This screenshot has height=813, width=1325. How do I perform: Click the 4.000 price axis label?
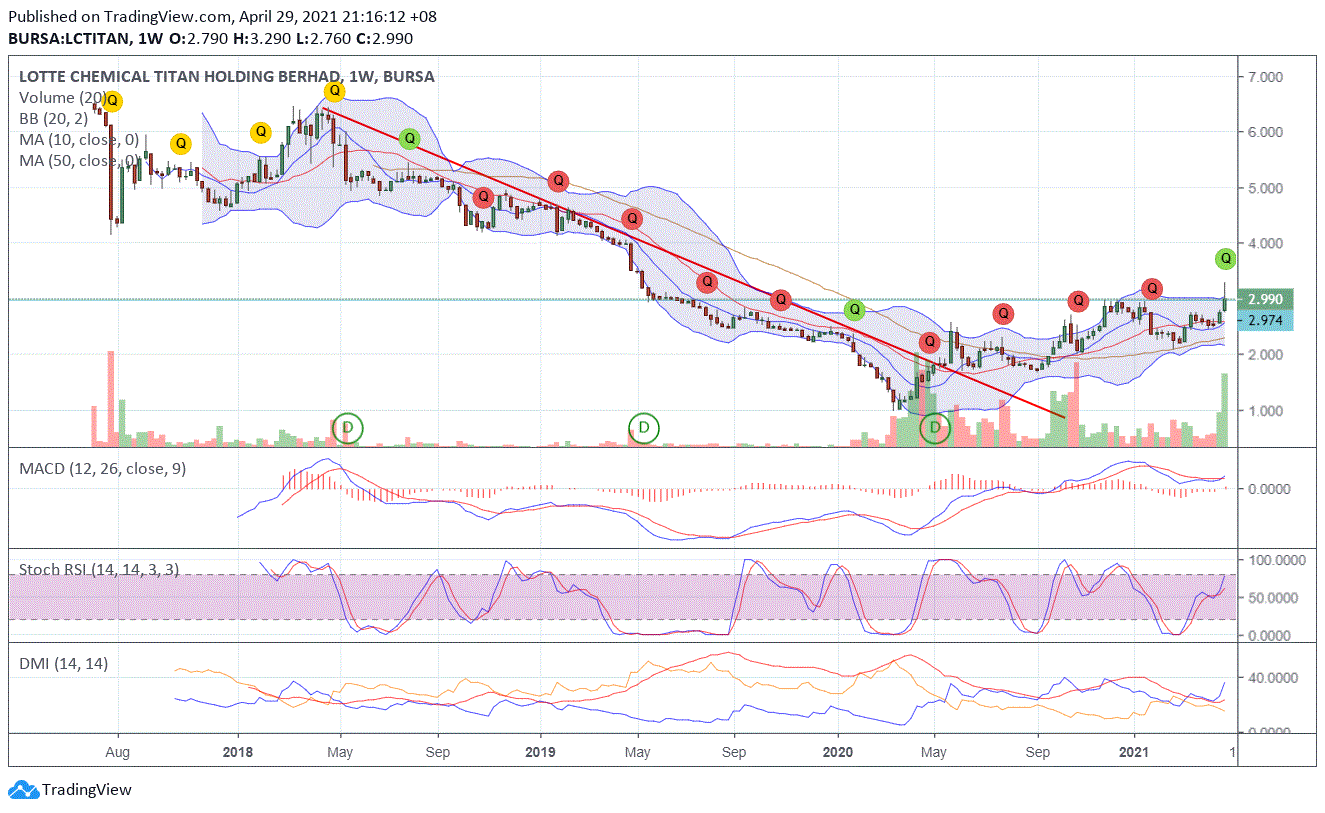(1265, 244)
